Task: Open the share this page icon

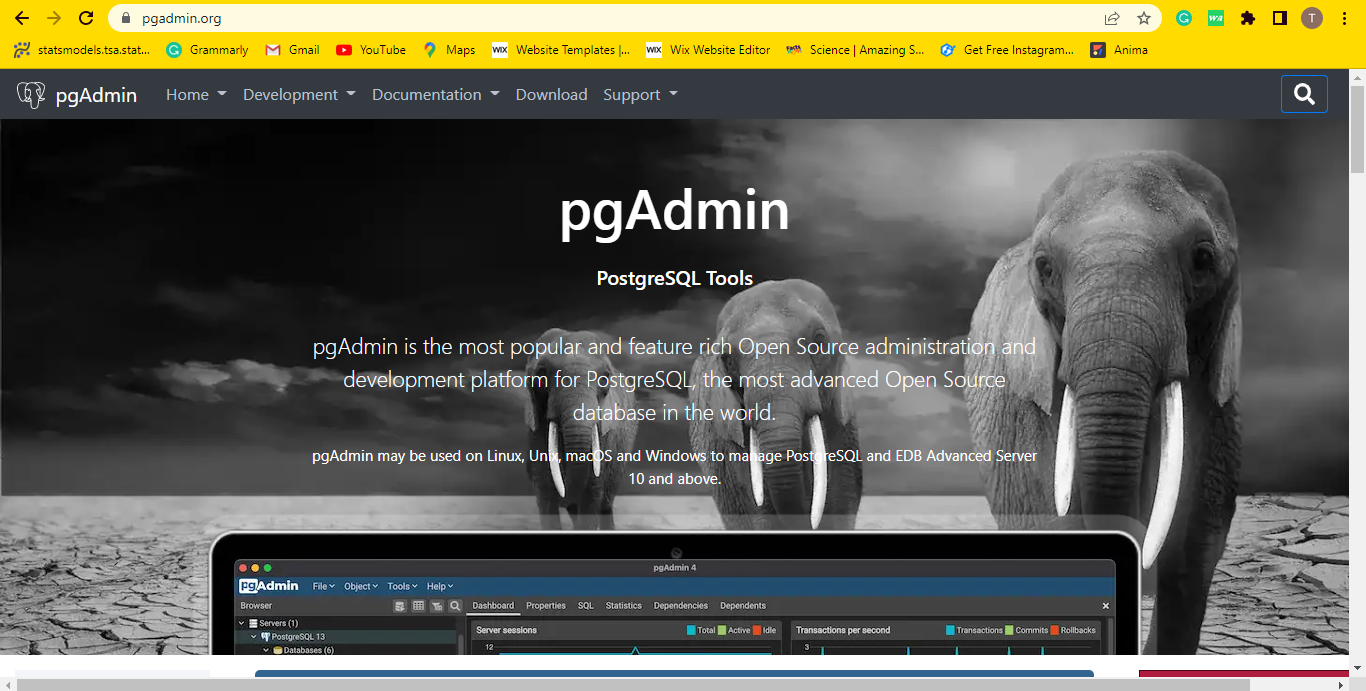Action: pyautogui.click(x=1112, y=18)
